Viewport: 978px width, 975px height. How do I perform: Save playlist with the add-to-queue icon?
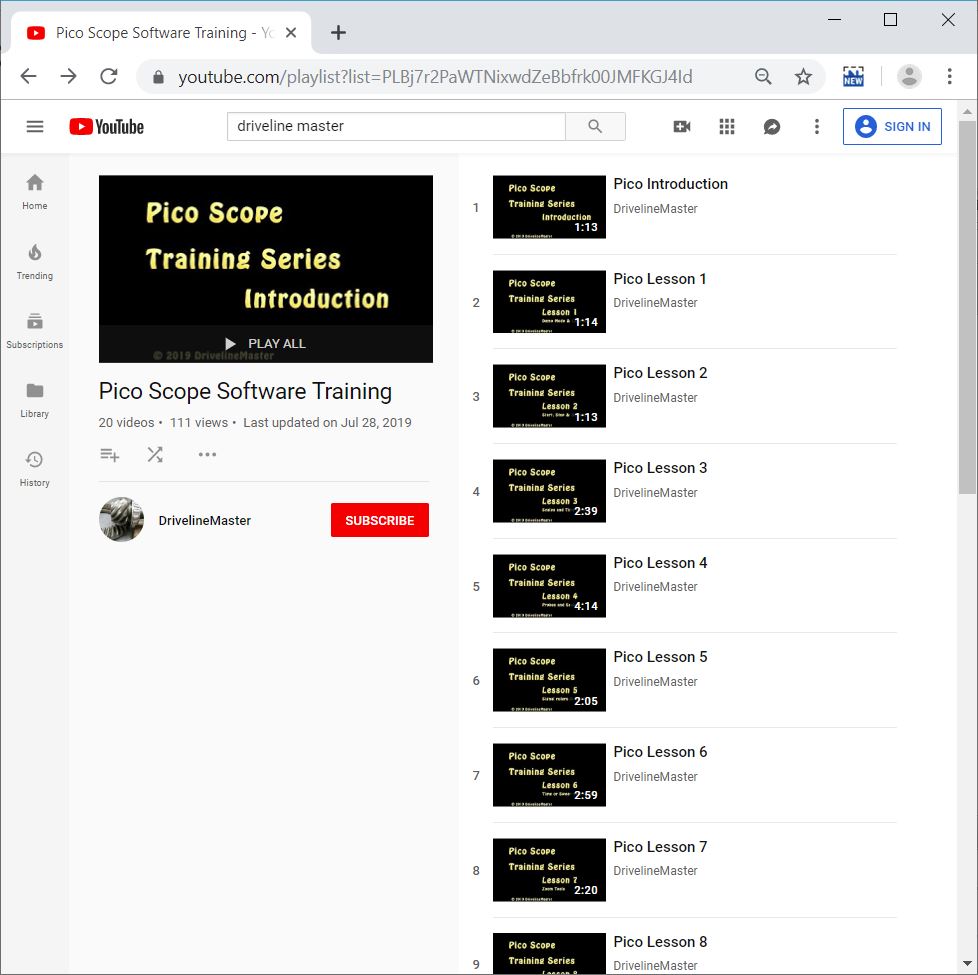[110, 455]
